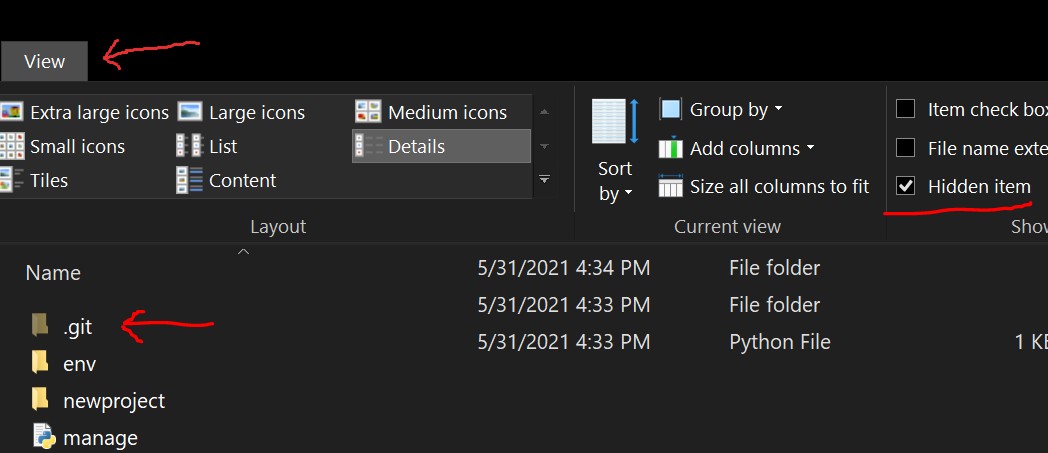Select the manage Python file
Screen dimensions: 1048x453
(x=99, y=438)
